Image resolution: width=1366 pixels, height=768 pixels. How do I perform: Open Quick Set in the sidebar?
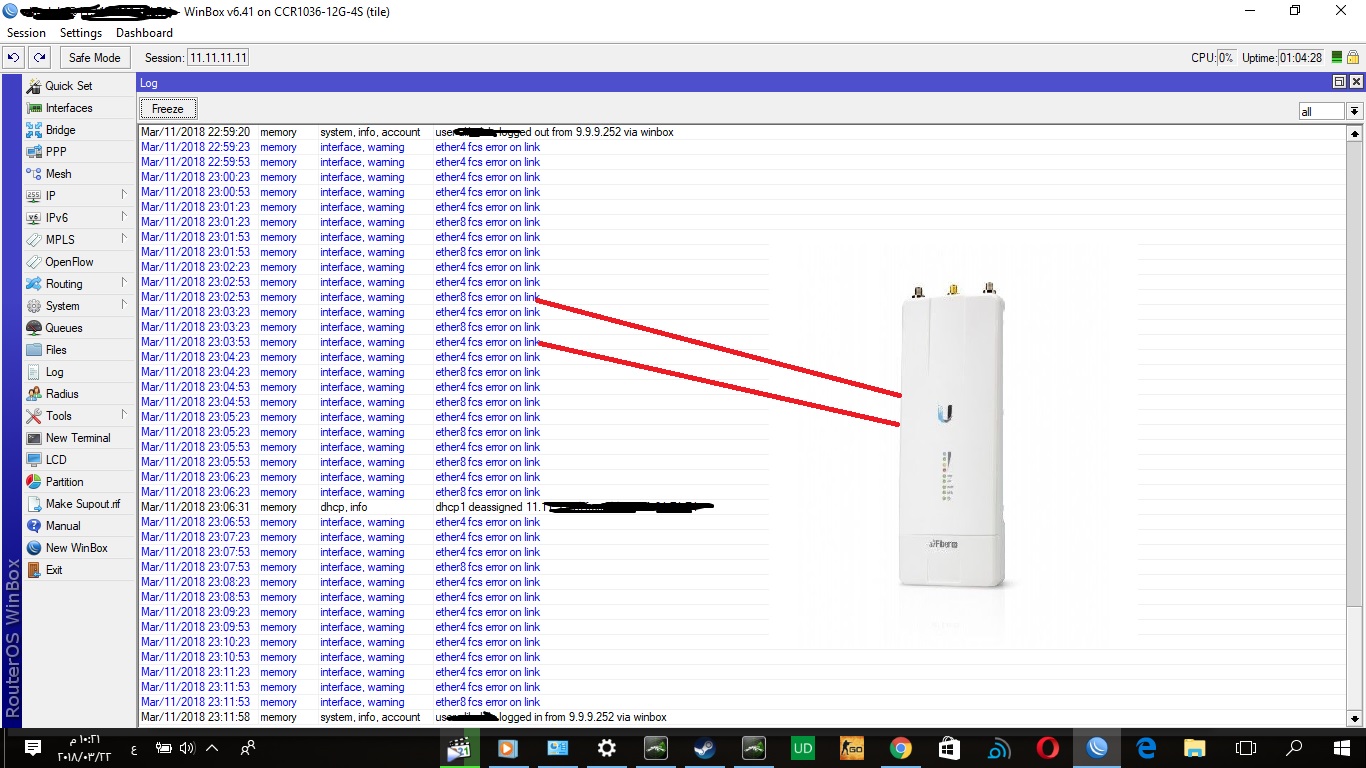(68, 86)
